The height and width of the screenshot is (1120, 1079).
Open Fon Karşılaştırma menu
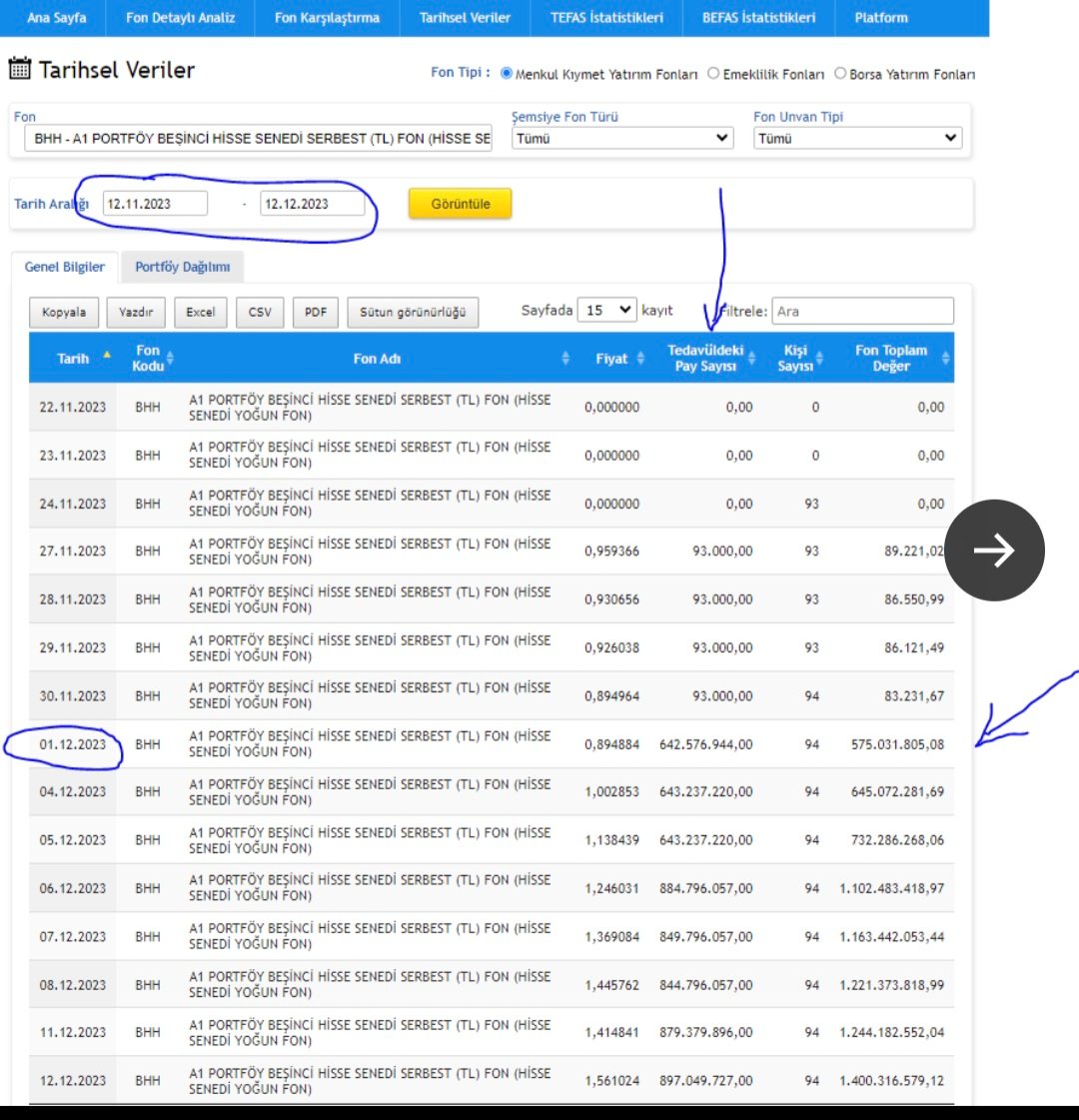(x=327, y=18)
